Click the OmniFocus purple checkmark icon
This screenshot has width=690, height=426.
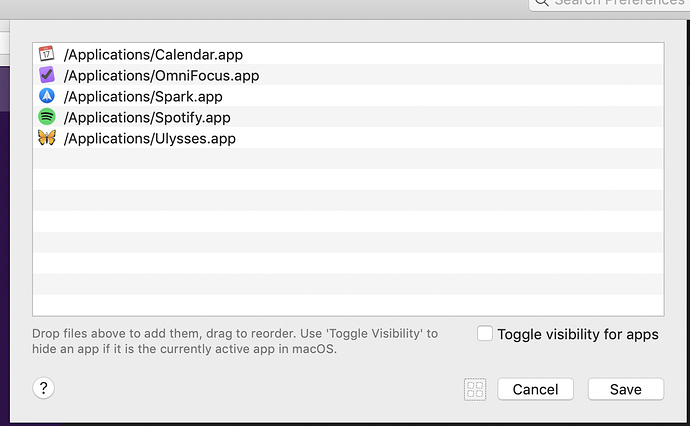(47, 75)
